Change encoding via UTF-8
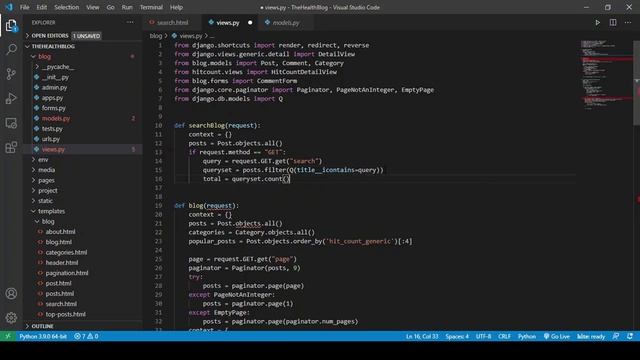The width and height of the screenshot is (640, 360). pos(484,336)
